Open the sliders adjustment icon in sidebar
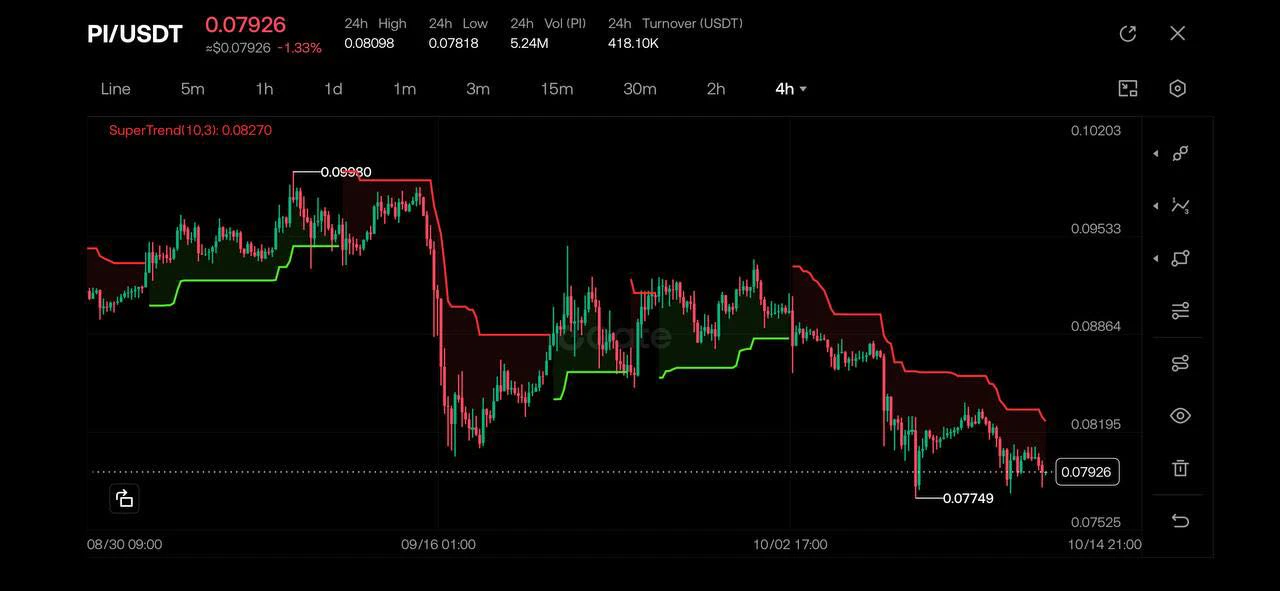Screen dimensions: 1280x591 1181,311
